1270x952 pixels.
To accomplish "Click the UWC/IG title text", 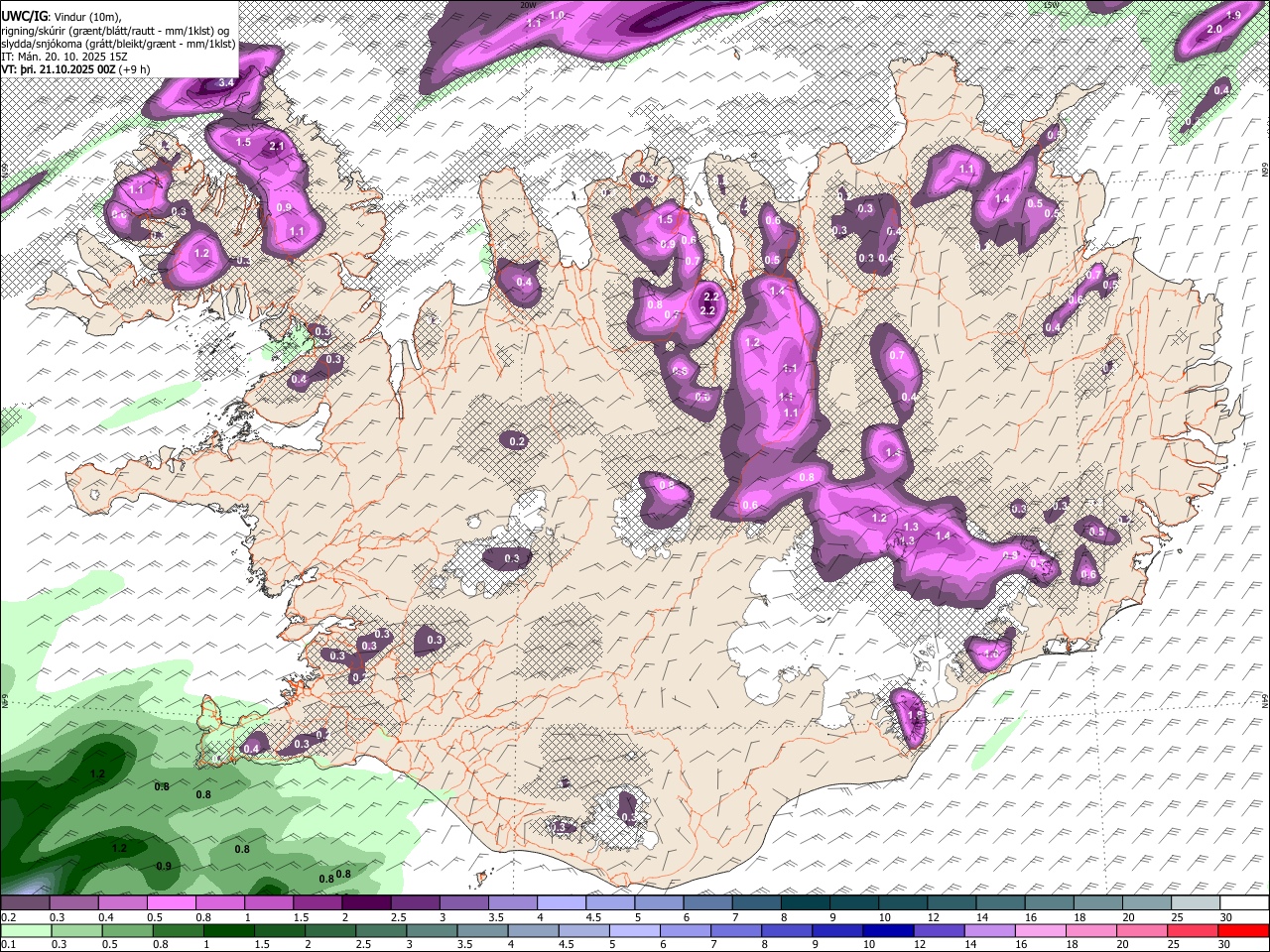I will [24, 16].
